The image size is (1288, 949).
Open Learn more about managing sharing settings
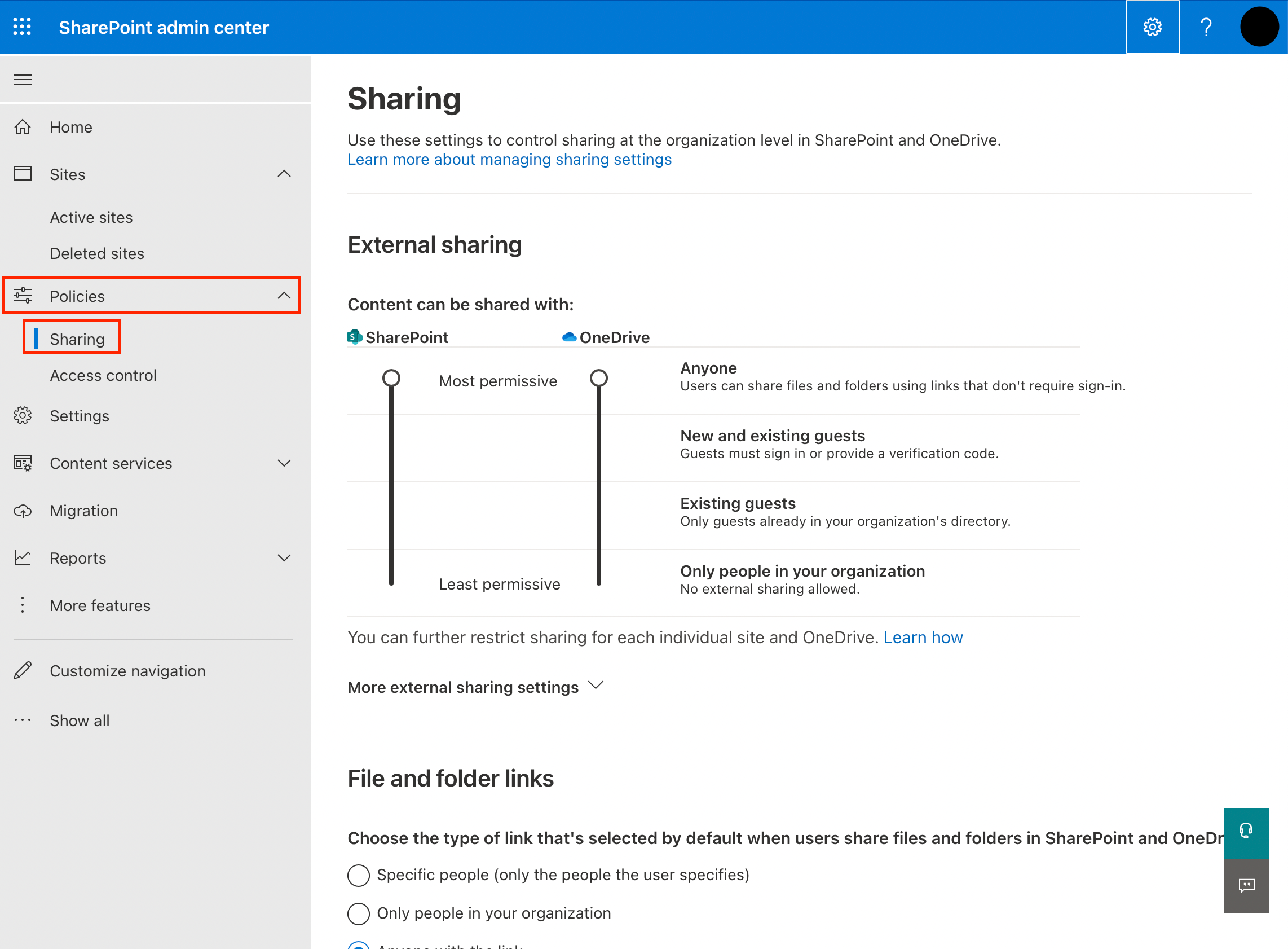pyautogui.click(x=509, y=159)
